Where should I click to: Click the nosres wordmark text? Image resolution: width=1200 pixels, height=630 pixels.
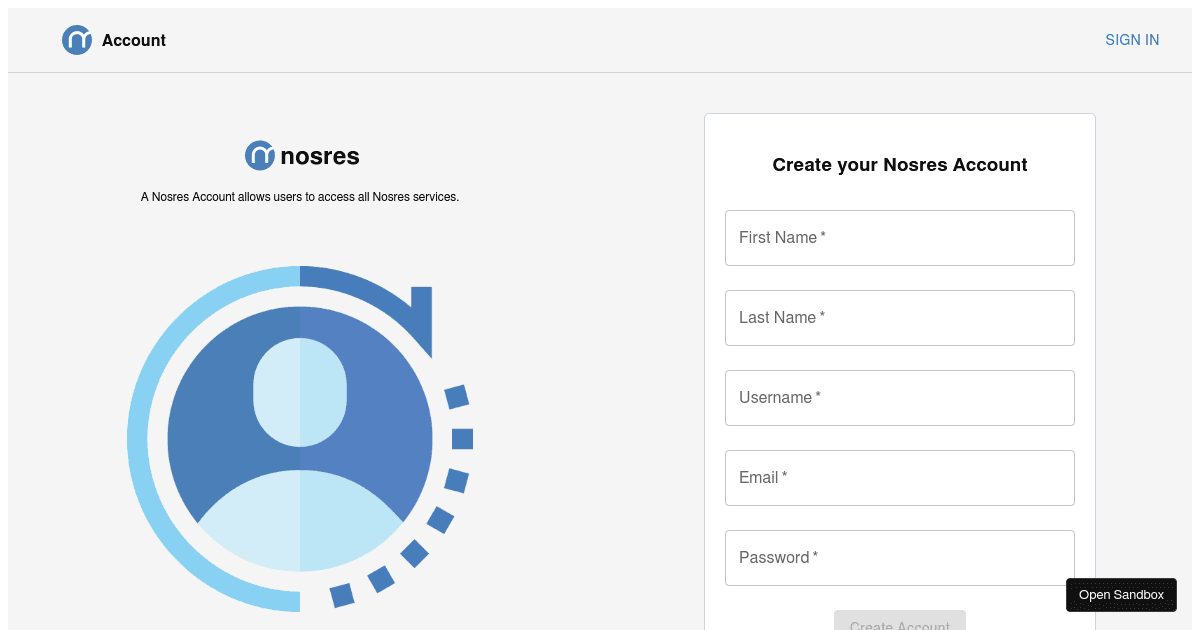coord(320,156)
